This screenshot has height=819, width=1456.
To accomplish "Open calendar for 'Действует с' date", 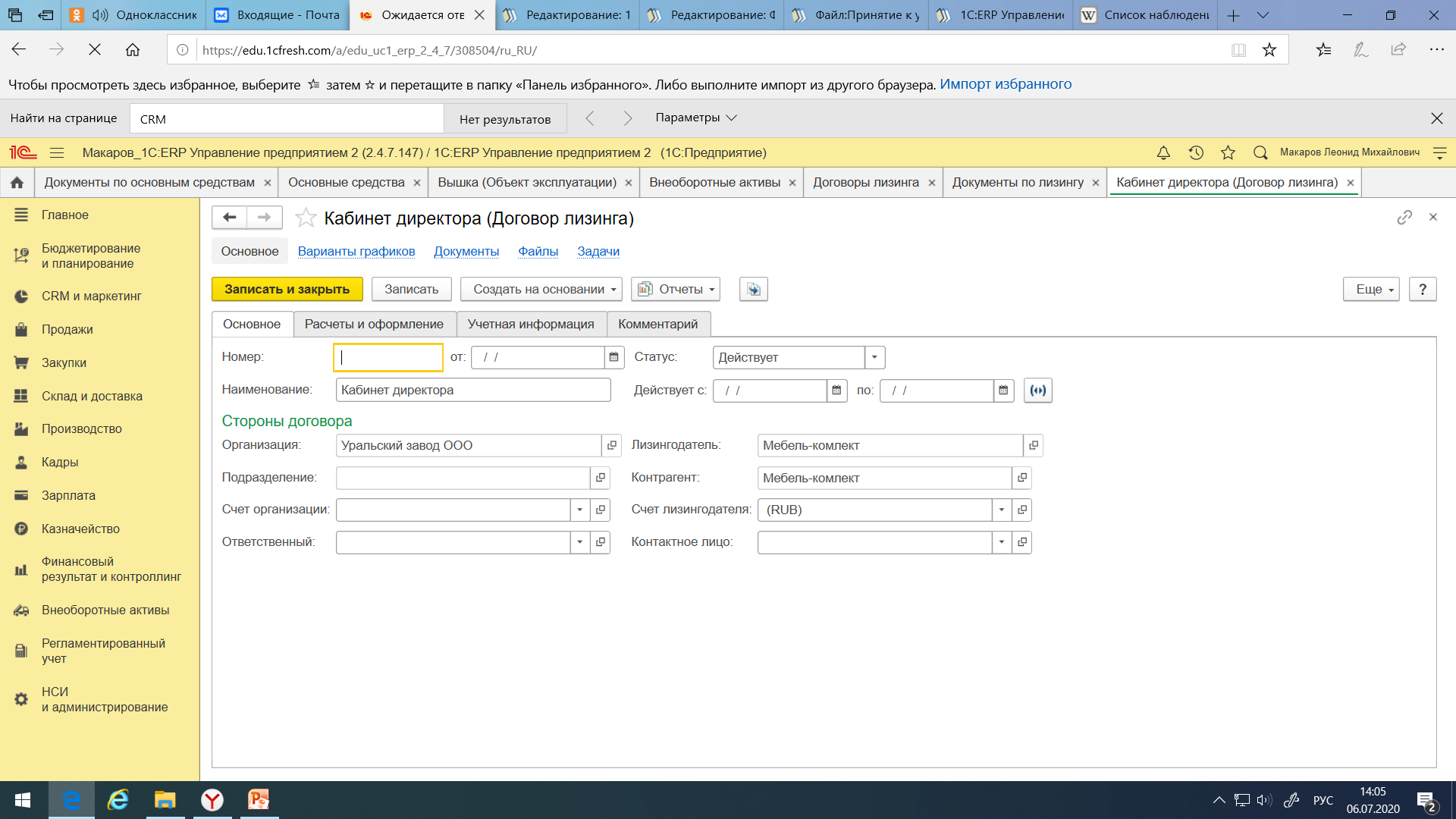I will coord(836,391).
